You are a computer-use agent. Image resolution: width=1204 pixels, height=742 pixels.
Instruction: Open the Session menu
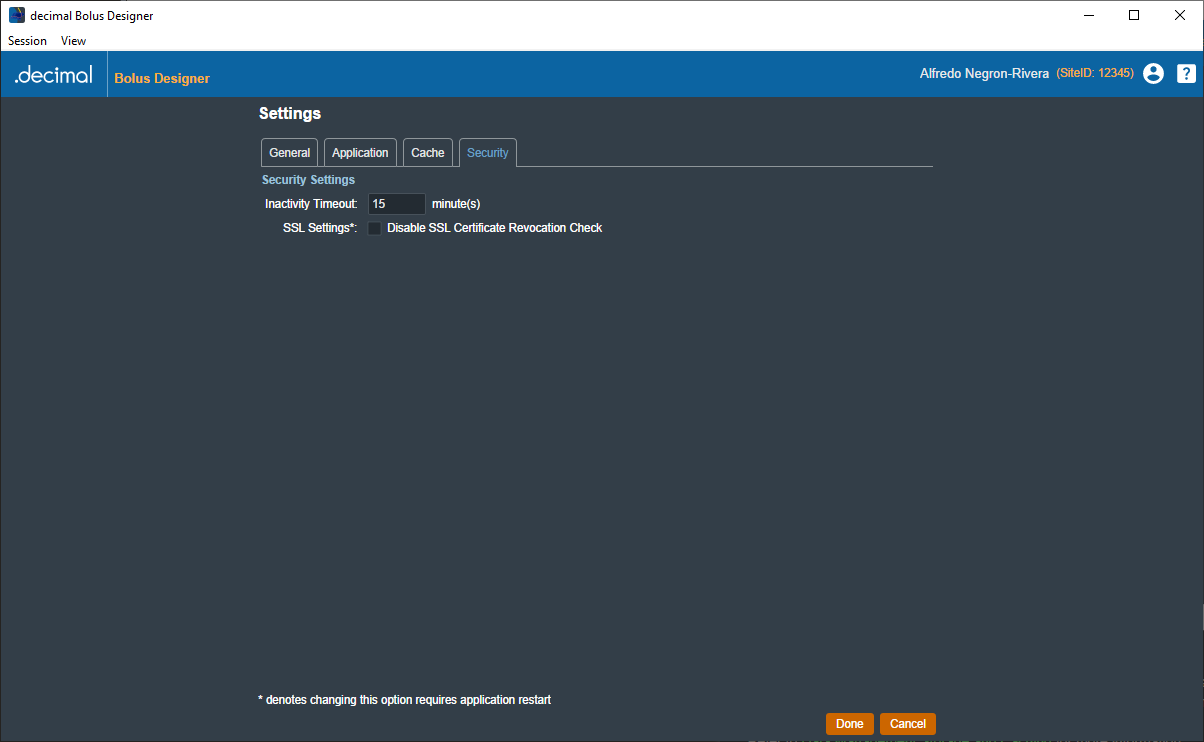[x=27, y=41]
